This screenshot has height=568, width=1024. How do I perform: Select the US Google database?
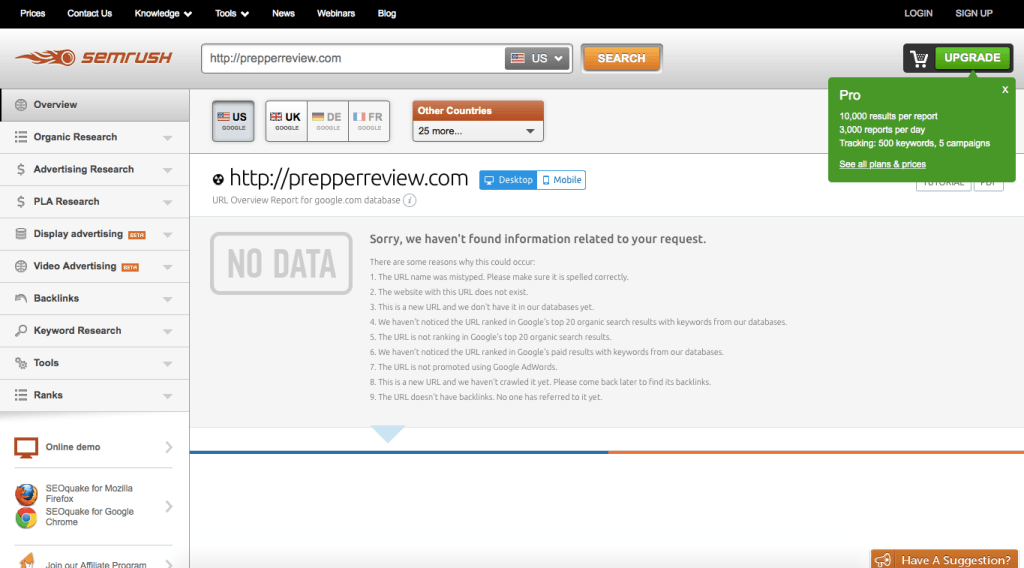coord(233,121)
